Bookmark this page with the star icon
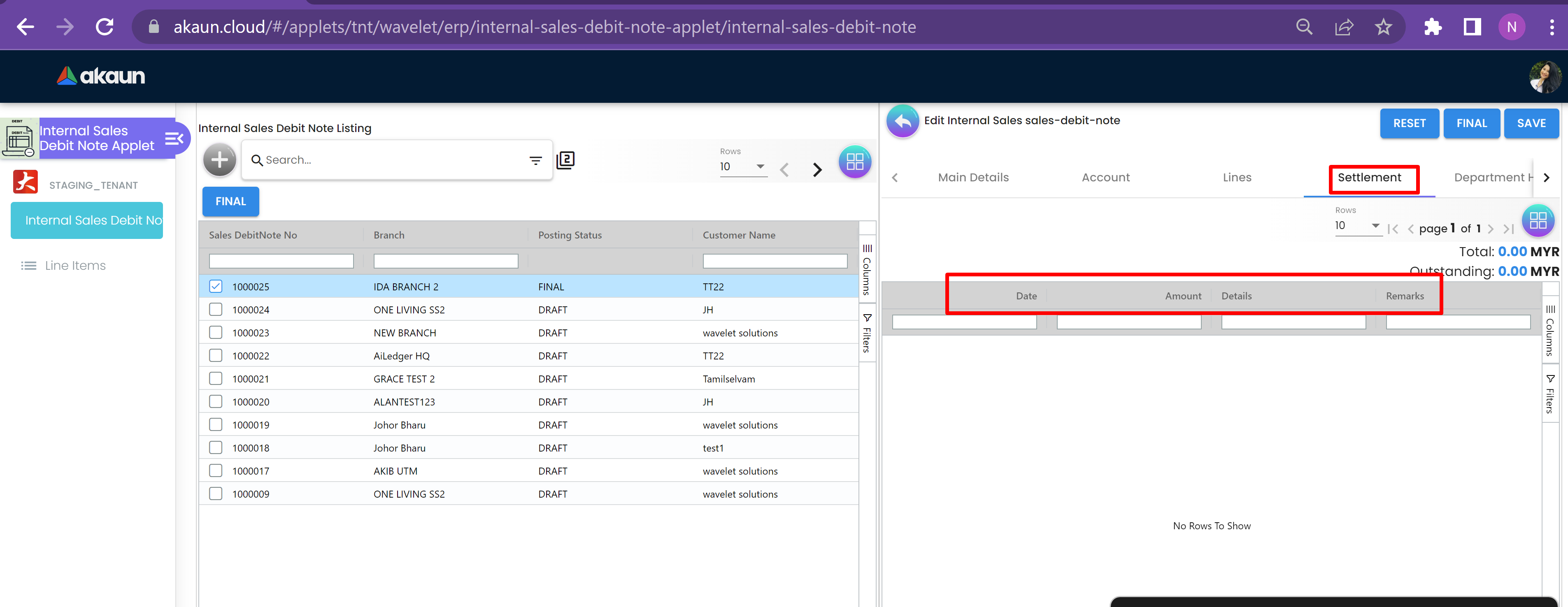The image size is (1568, 607). 1383,28
